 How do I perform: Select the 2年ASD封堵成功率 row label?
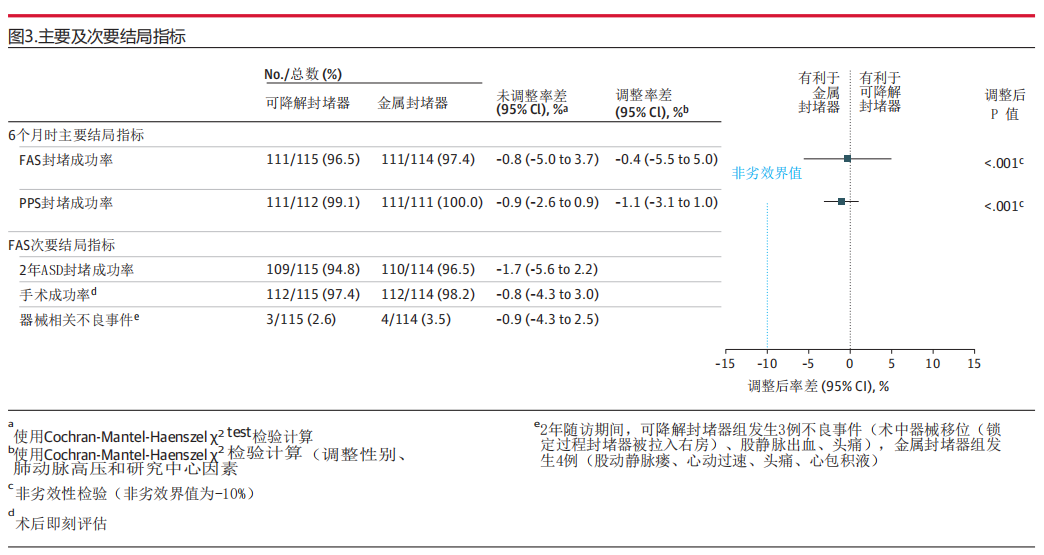point(77,270)
